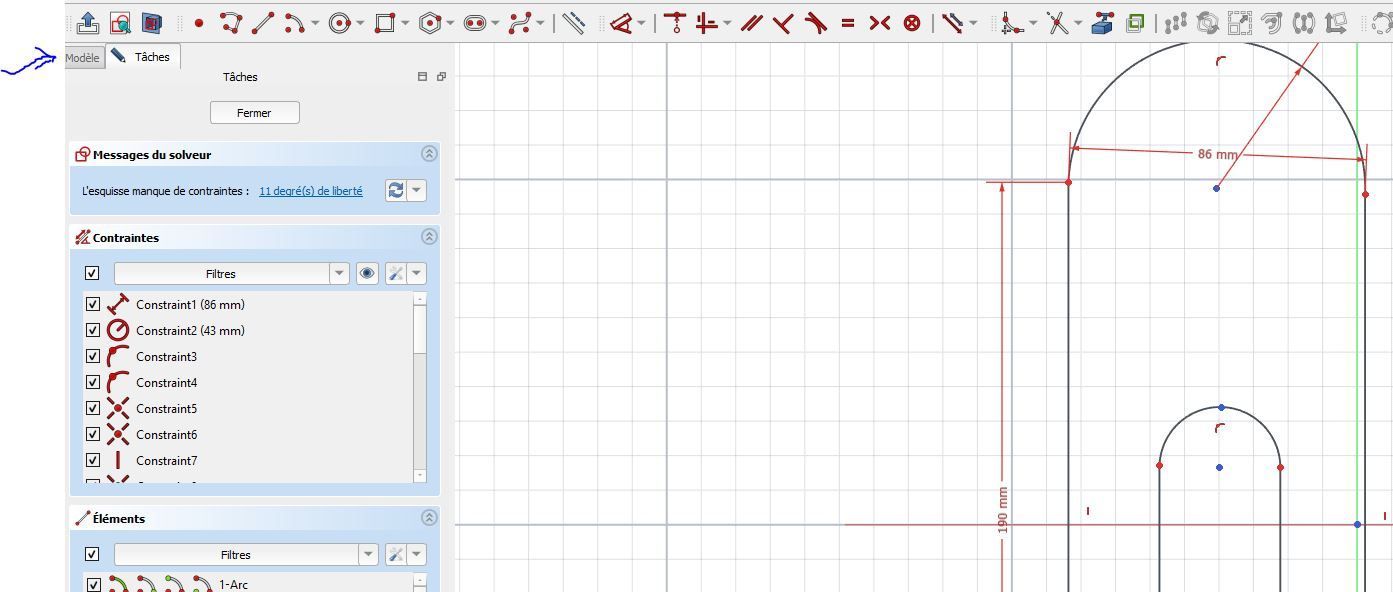This screenshot has width=1393, height=592.
Task: Uncheck the Constraint6 checkbox
Action: pos(93,434)
